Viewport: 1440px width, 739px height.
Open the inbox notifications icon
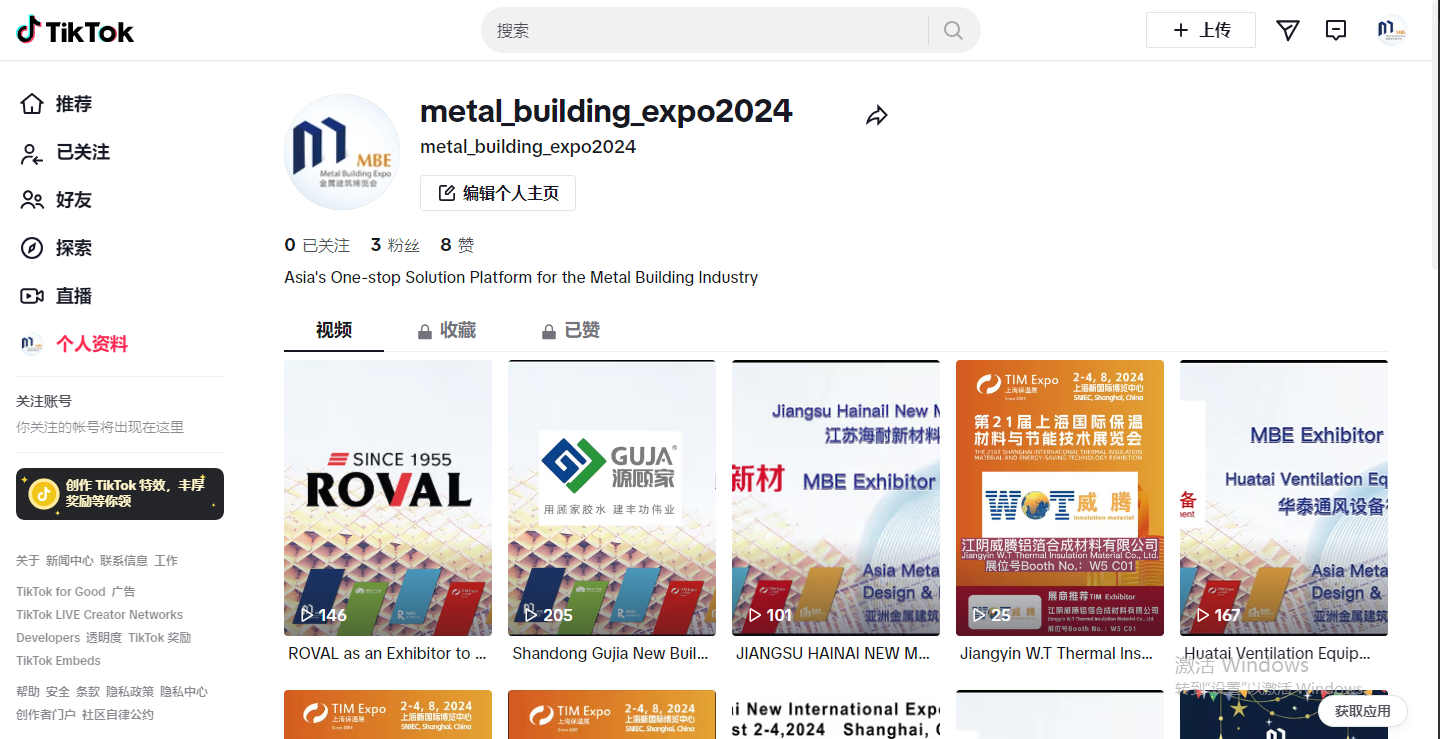(x=1336, y=30)
